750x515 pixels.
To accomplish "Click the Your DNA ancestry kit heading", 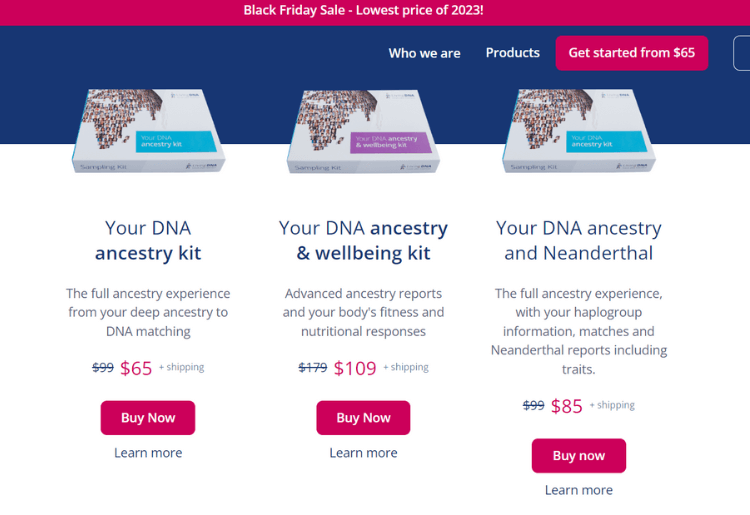I will point(148,240).
